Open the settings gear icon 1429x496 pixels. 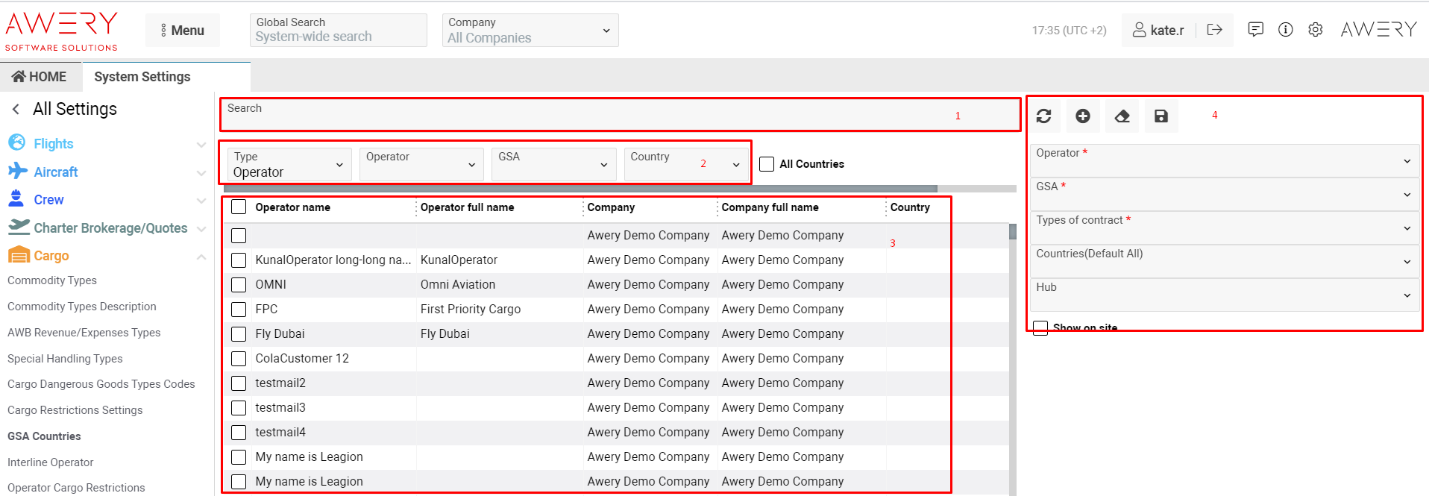tap(1316, 30)
